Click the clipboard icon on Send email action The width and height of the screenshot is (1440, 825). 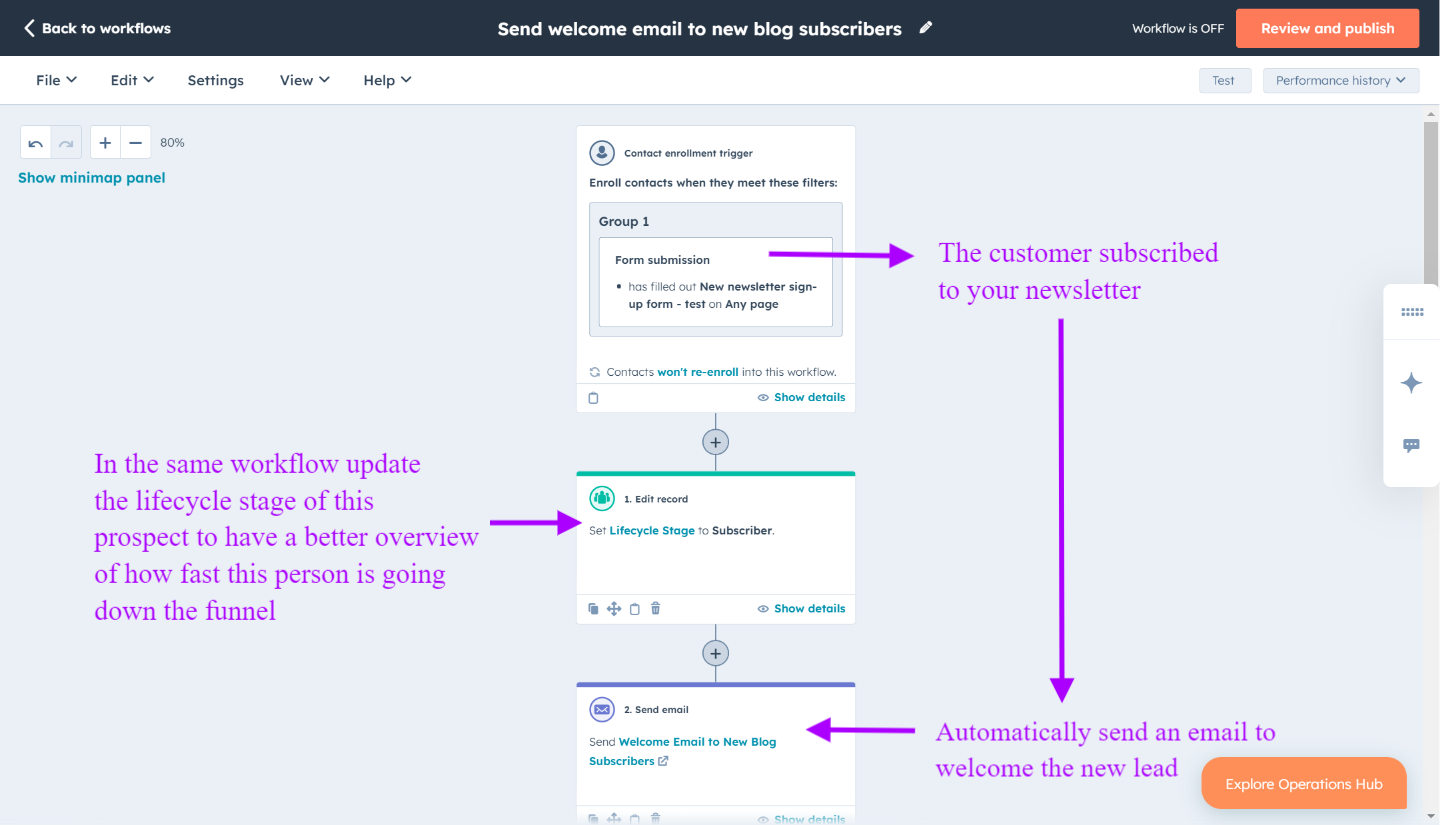click(634, 818)
